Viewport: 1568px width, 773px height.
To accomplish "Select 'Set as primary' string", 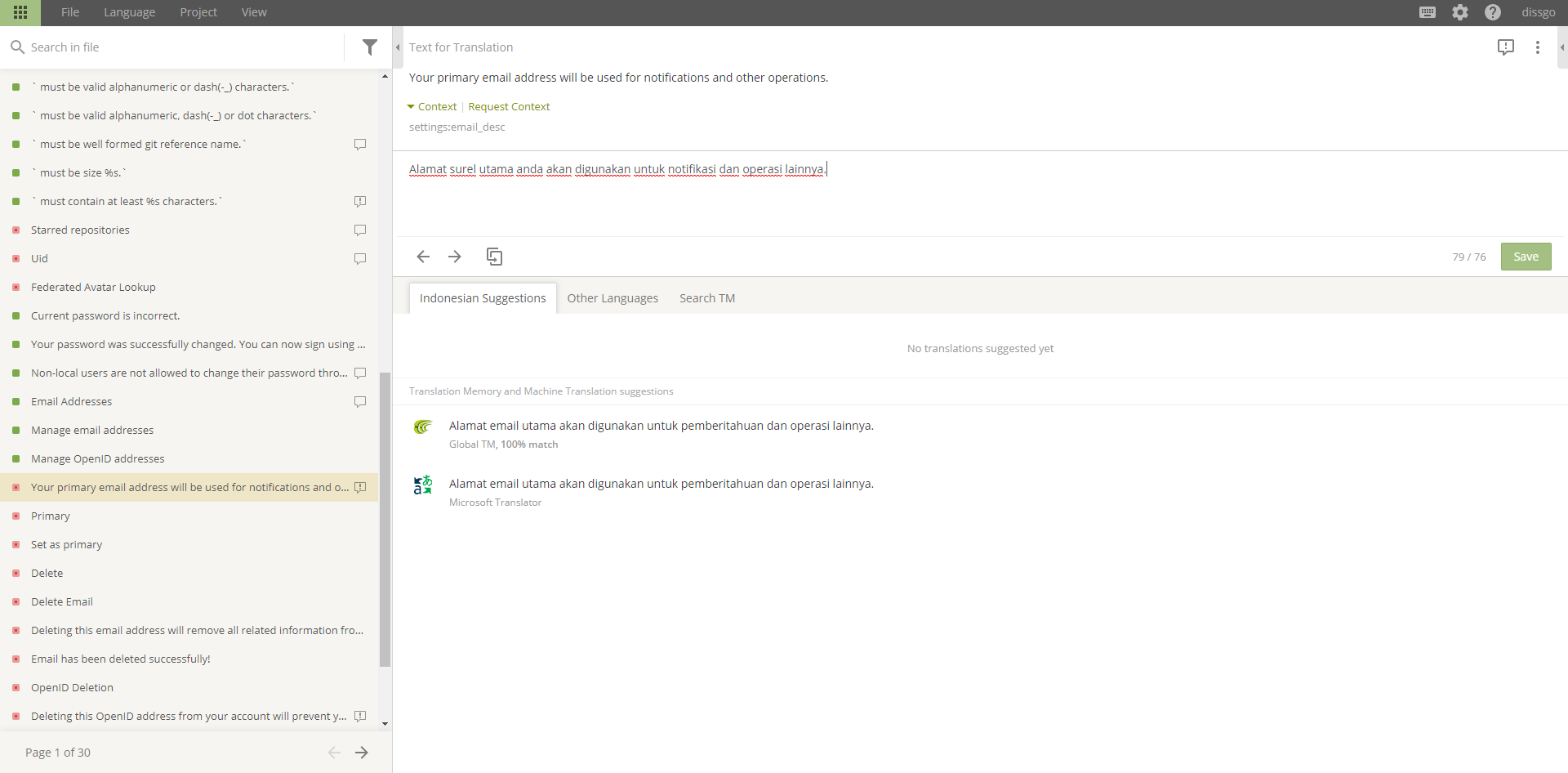I will pyautogui.click(x=188, y=545).
